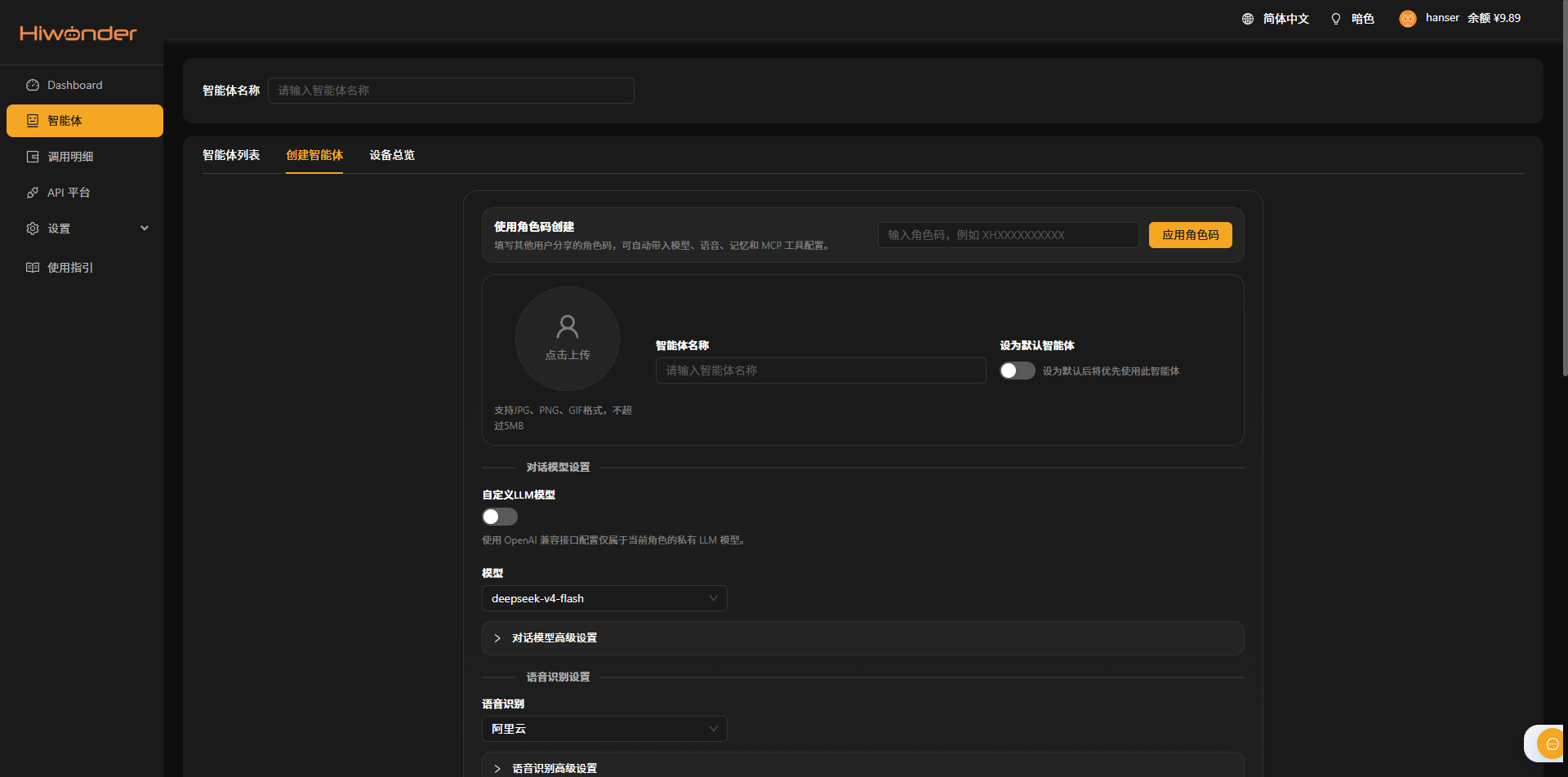The width and height of the screenshot is (1568, 777).
Task: Click the API 平台 plug icon
Action: coord(33,193)
